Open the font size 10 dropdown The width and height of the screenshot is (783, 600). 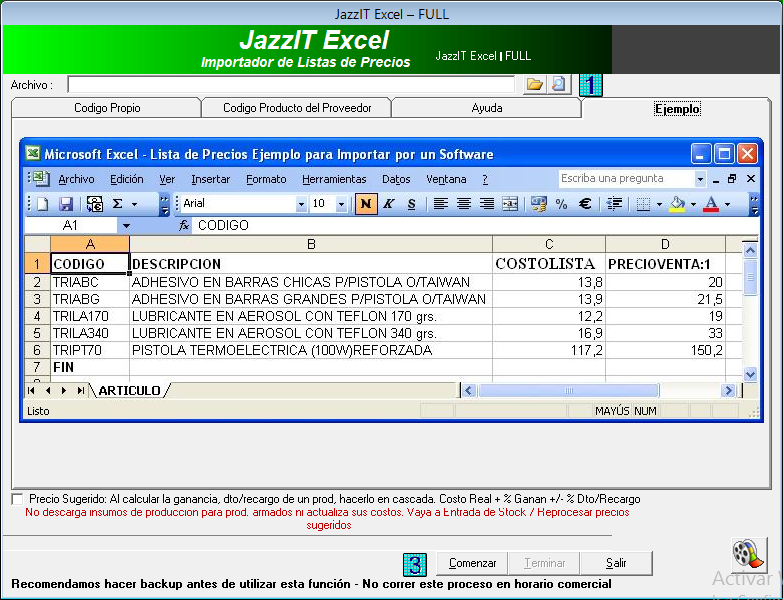(341, 204)
